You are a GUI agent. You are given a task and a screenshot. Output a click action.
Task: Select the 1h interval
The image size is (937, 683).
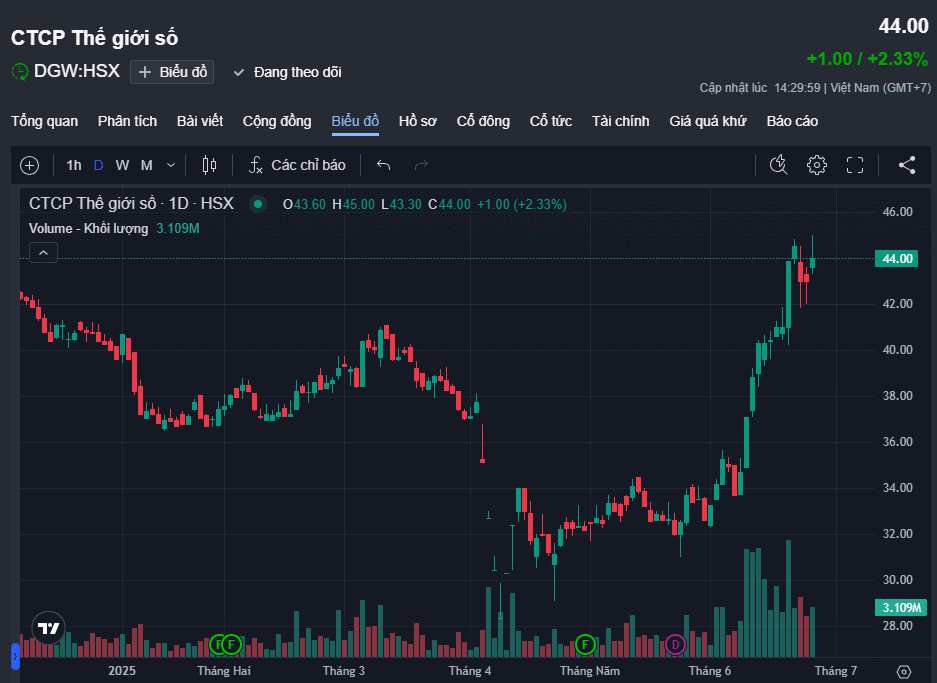pyautogui.click(x=74, y=165)
